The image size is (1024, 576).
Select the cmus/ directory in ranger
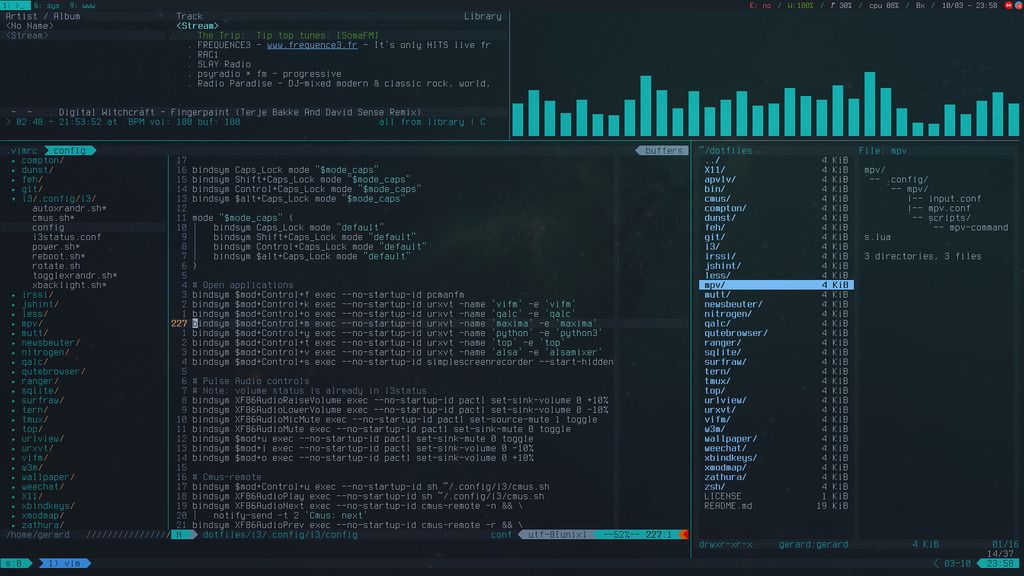click(x=776, y=199)
